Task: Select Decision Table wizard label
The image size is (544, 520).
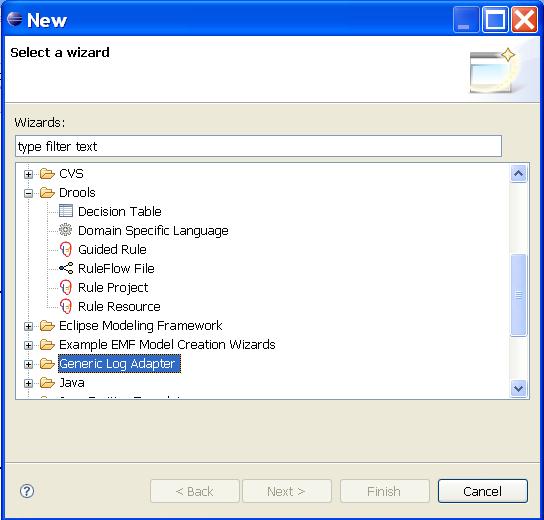Action: [x=120, y=211]
